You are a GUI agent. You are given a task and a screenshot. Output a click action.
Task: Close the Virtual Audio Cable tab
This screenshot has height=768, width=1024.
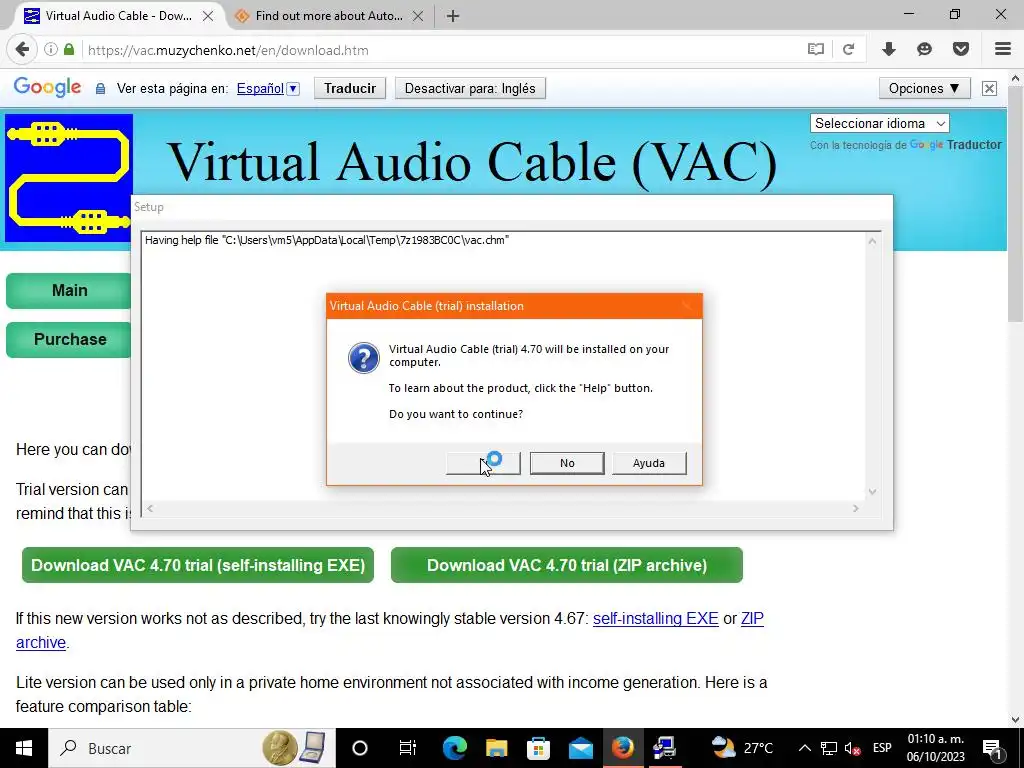(208, 16)
